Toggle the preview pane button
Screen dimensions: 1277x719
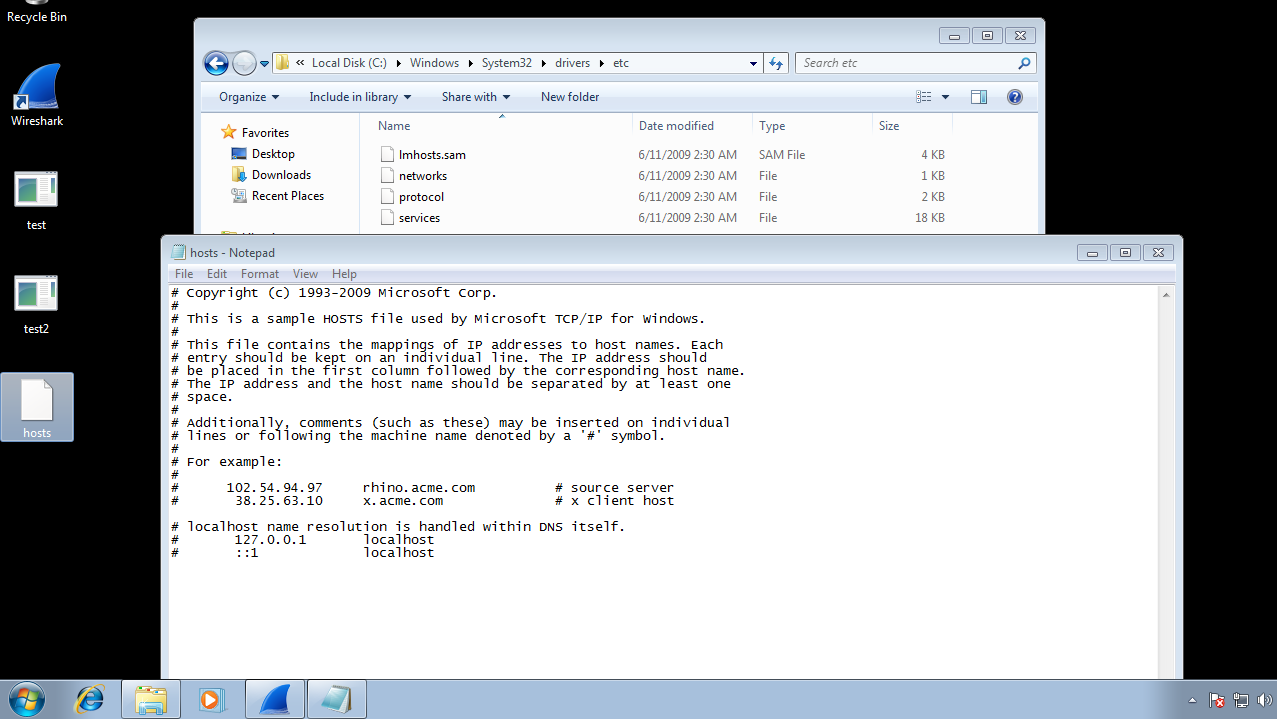[979, 97]
